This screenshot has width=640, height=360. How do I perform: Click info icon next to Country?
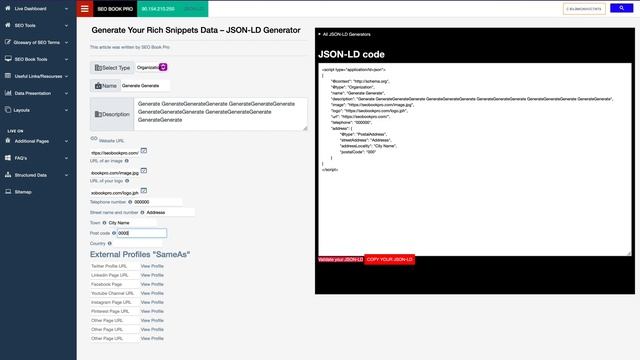tap(109, 244)
